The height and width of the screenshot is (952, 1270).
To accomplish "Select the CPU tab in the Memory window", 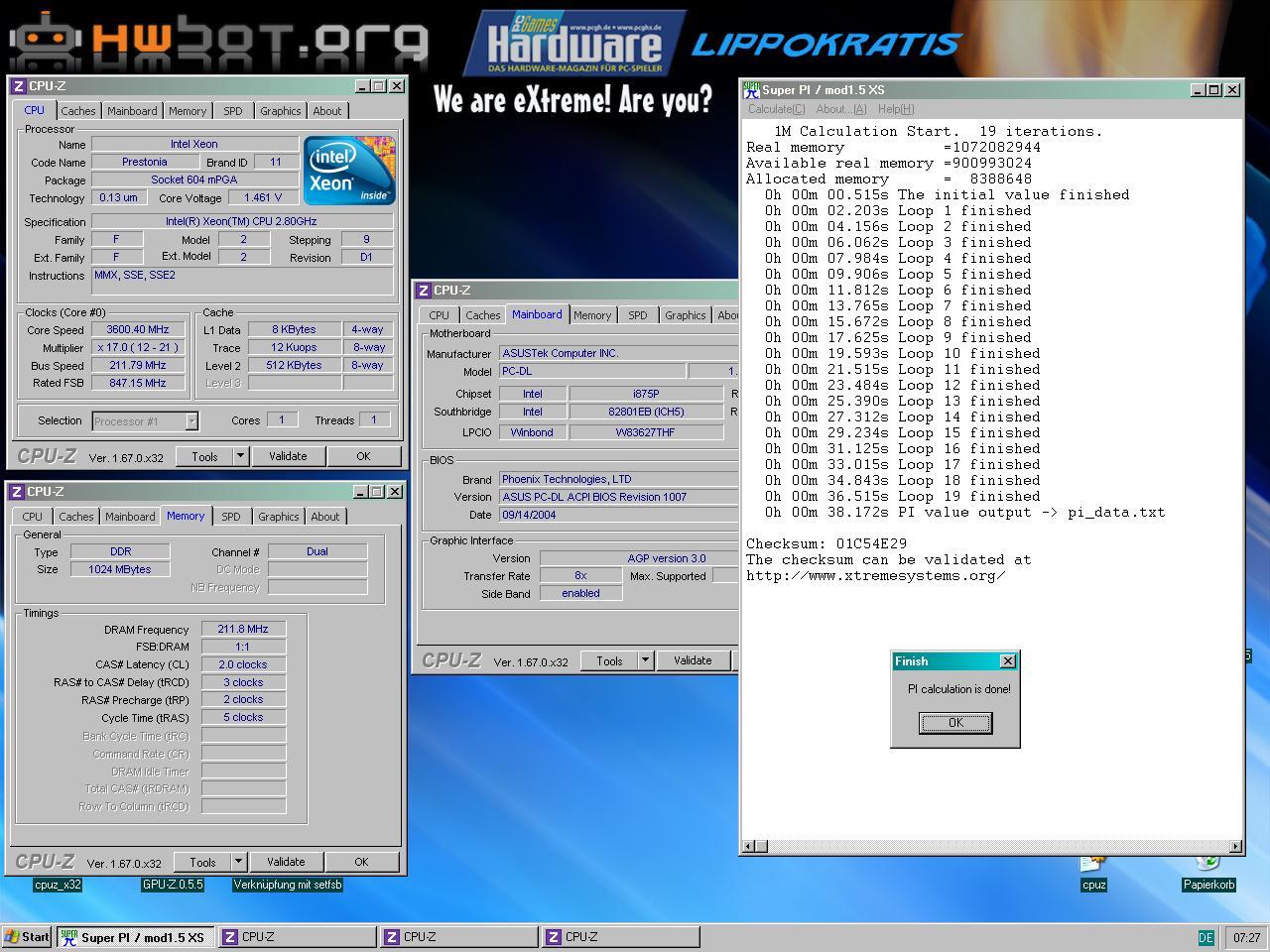I will coord(33,517).
